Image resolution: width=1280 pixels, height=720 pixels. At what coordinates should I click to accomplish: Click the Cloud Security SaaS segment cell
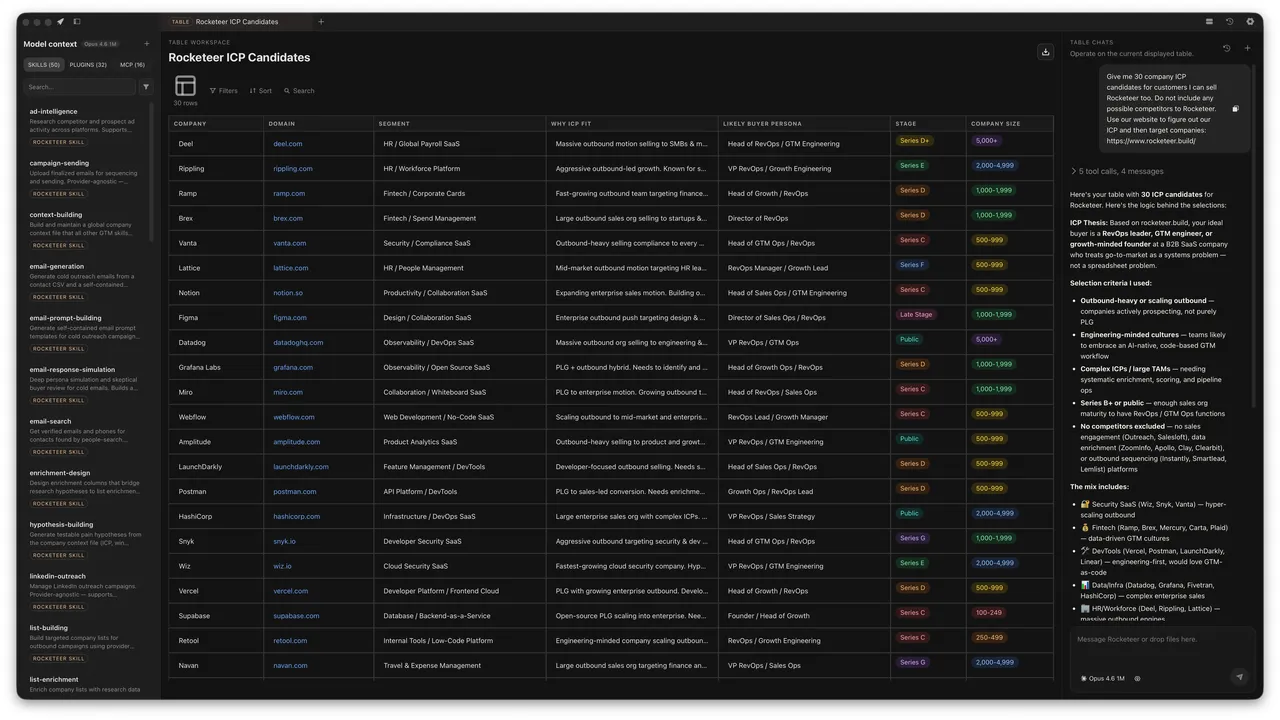tap(460, 566)
